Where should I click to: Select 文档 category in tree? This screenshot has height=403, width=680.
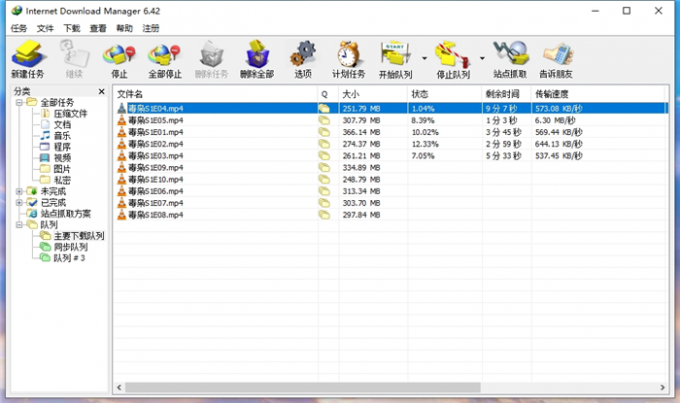pyautogui.click(x=62, y=125)
